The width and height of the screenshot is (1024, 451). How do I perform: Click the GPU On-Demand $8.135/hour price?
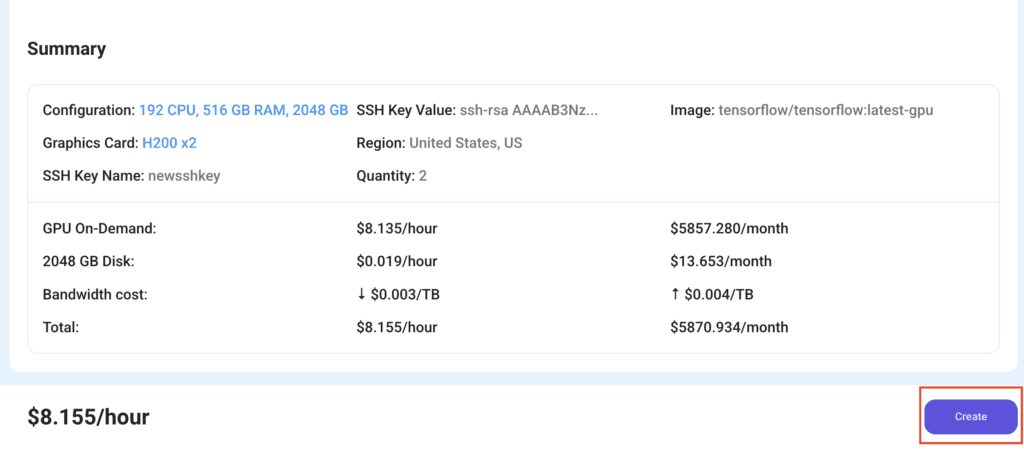[396, 229]
